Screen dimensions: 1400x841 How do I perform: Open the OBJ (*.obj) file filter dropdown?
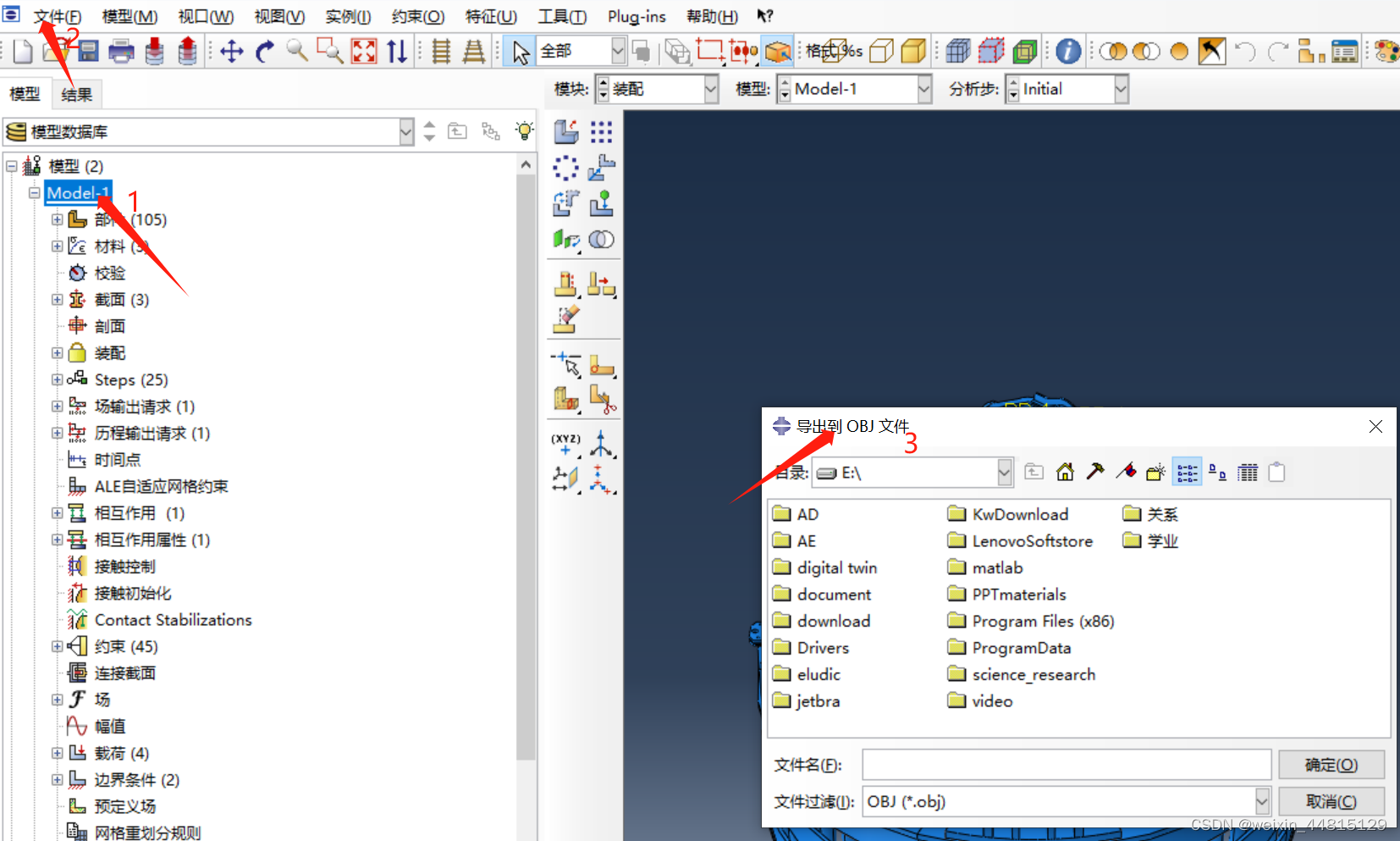pos(1261,801)
